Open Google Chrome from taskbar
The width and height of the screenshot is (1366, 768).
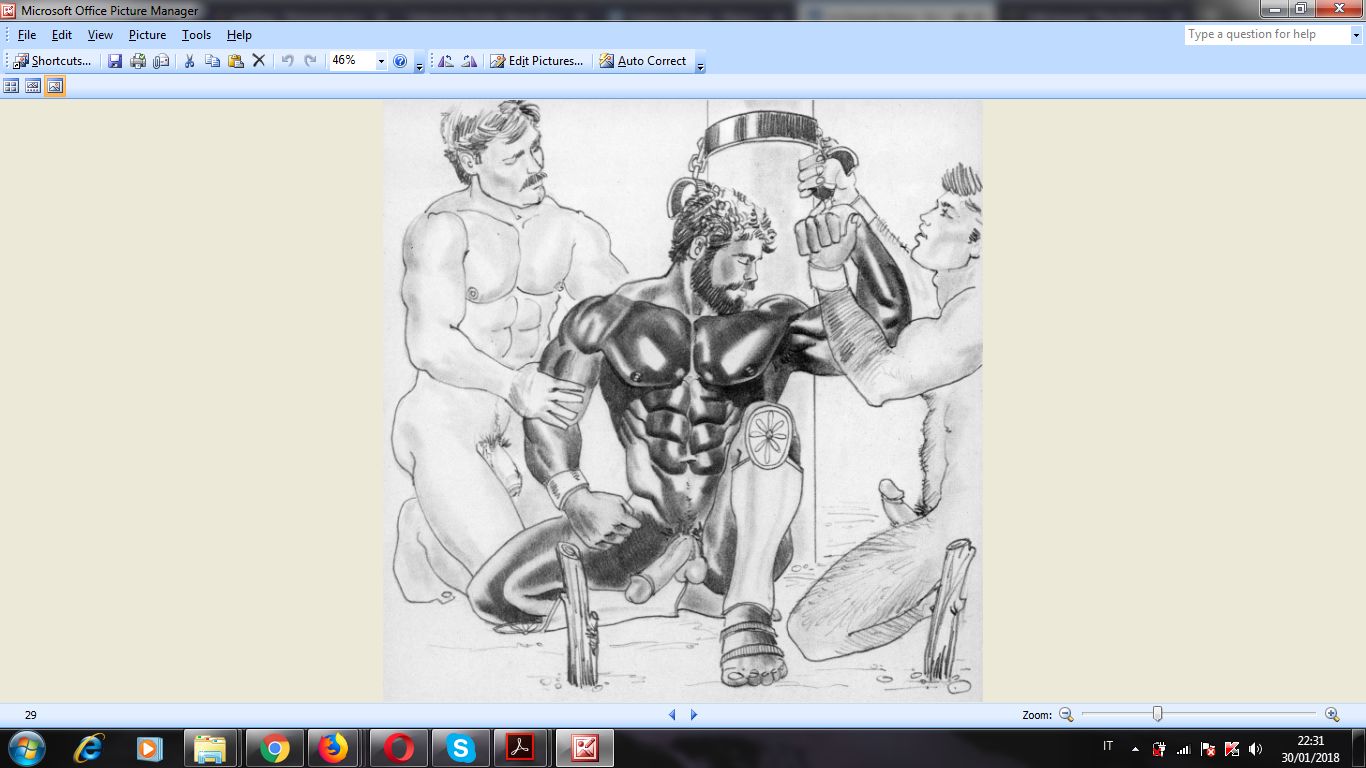point(273,748)
